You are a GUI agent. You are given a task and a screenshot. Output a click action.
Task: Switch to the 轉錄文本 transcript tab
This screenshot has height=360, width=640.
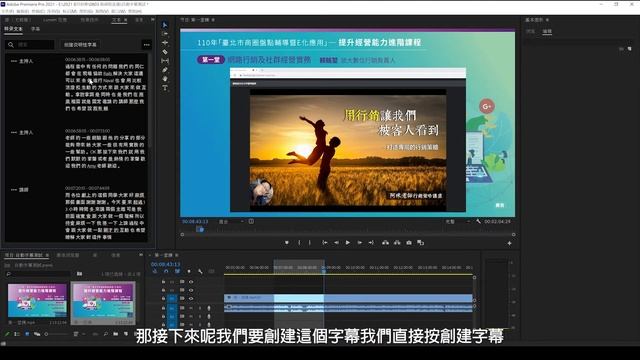click(13, 29)
